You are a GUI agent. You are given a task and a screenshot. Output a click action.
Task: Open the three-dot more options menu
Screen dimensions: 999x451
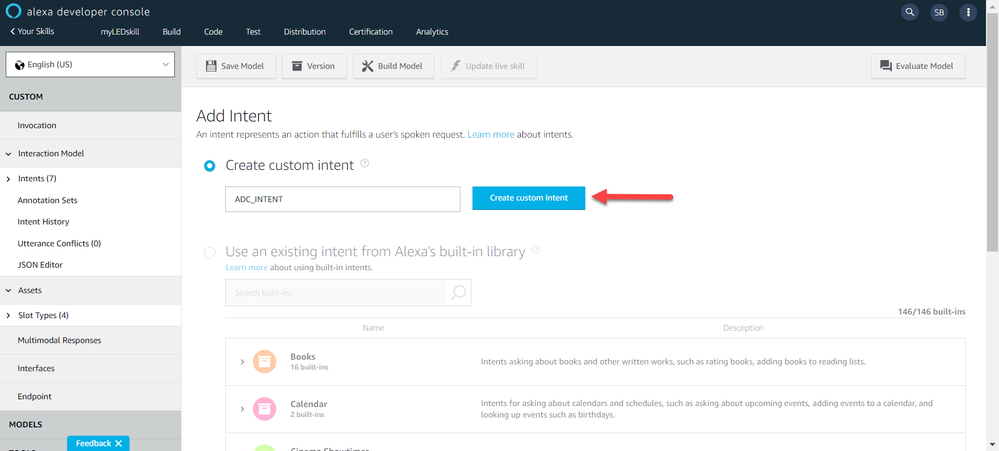[x=968, y=12]
